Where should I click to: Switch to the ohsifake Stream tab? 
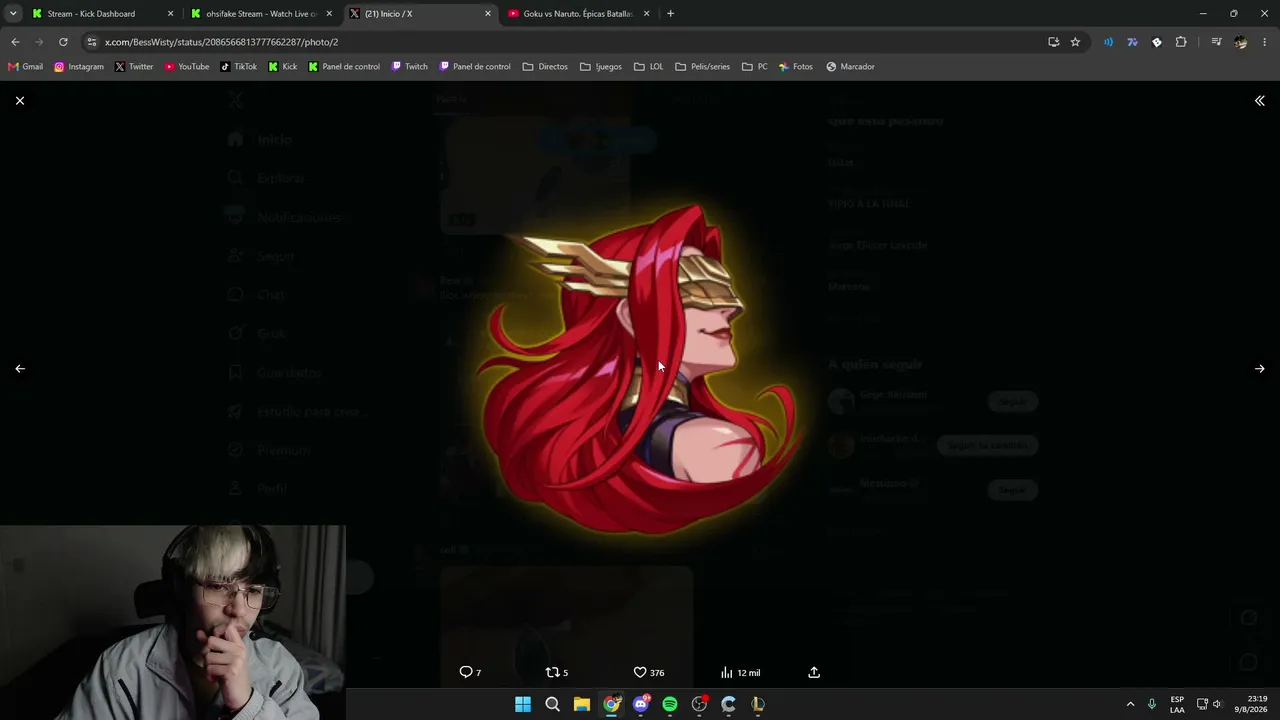(261, 14)
